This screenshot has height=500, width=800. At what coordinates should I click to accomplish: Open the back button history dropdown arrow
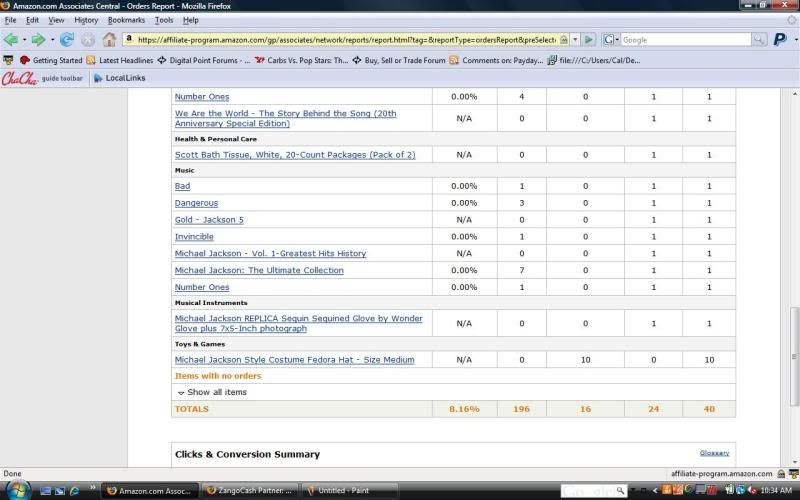24,39
